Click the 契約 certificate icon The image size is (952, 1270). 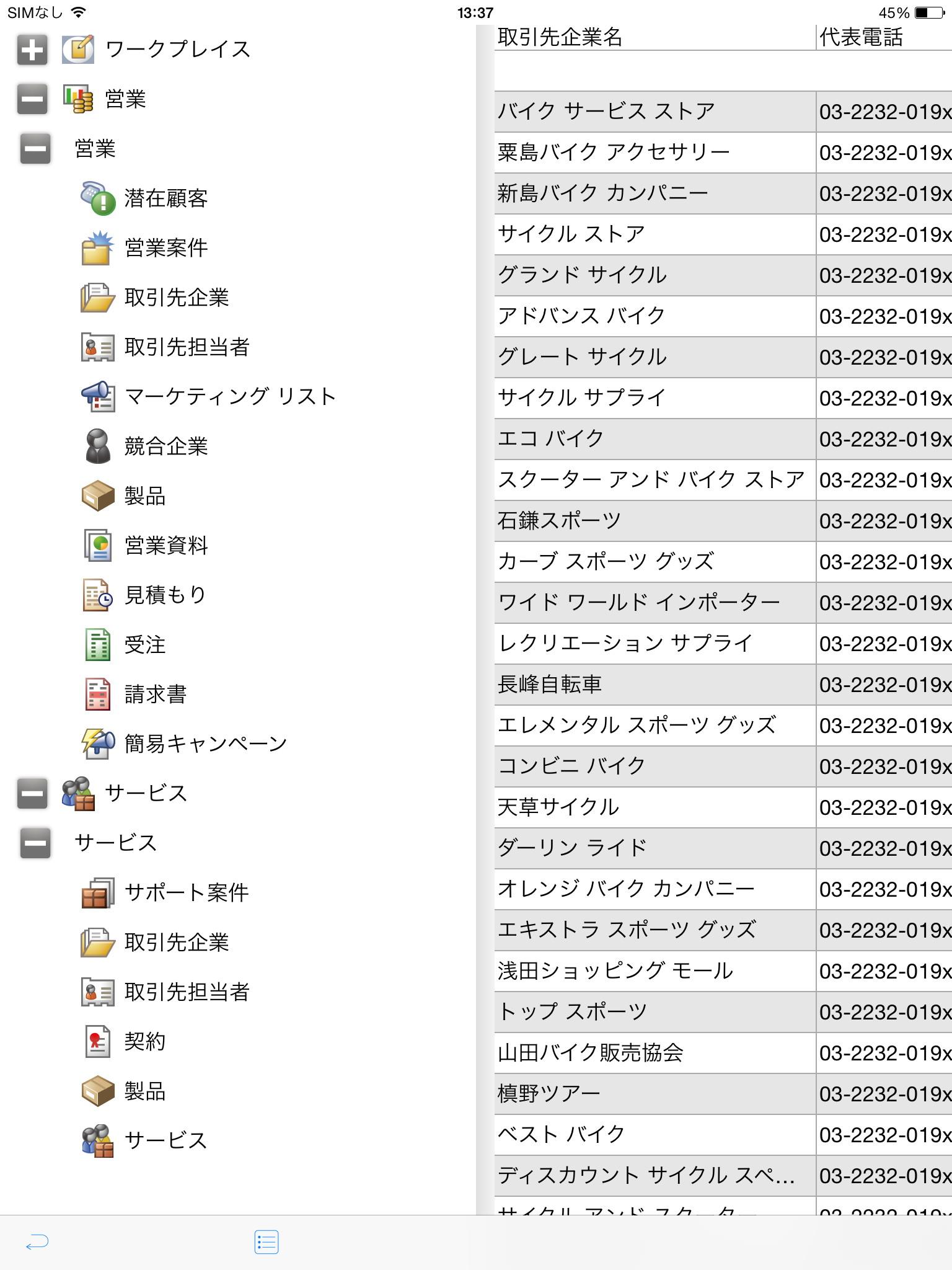point(98,1042)
